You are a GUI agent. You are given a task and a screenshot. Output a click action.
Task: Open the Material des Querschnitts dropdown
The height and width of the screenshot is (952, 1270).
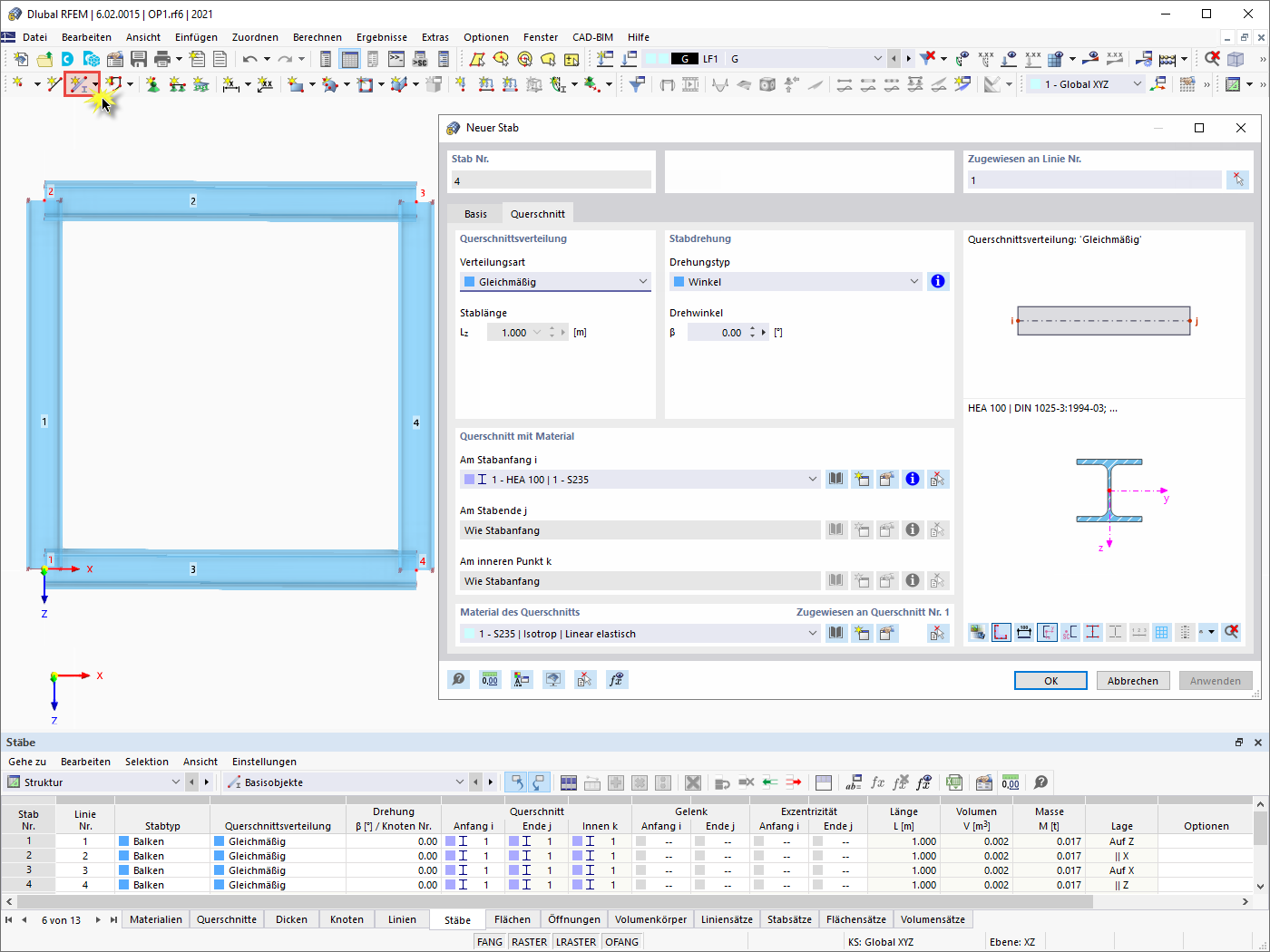point(640,634)
